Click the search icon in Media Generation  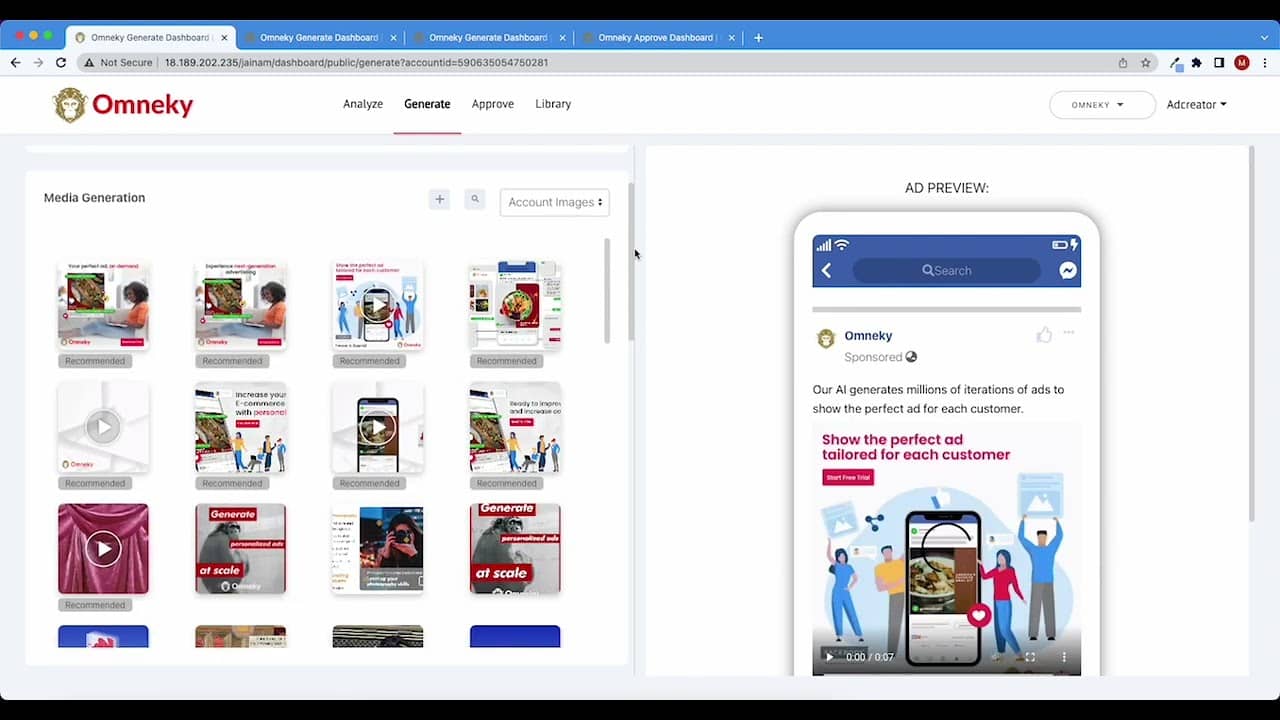coord(475,199)
